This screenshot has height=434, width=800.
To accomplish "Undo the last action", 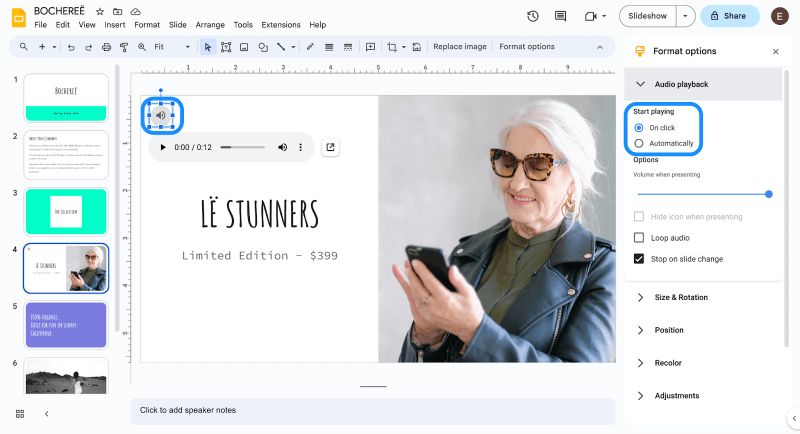I will [71, 47].
